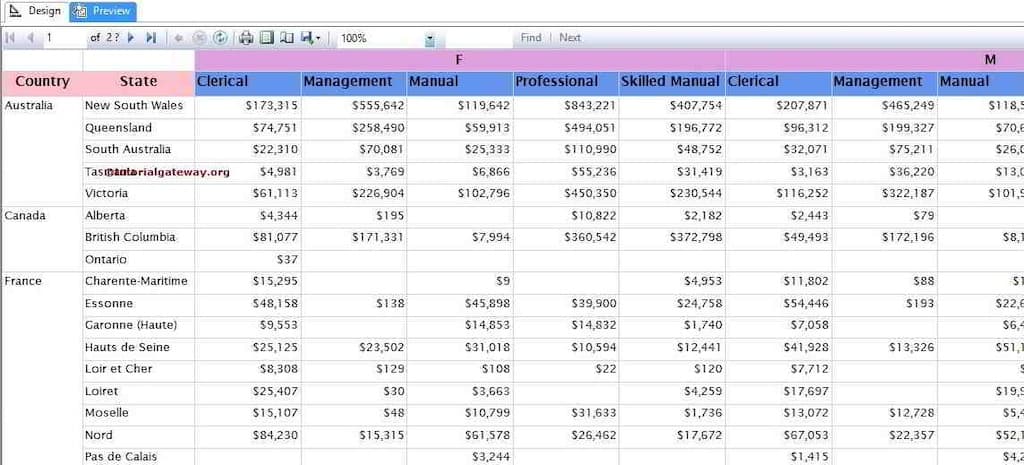Click the $48,752 value cell
This screenshot has width=1024, height=465.
click(x=672, y=150)
